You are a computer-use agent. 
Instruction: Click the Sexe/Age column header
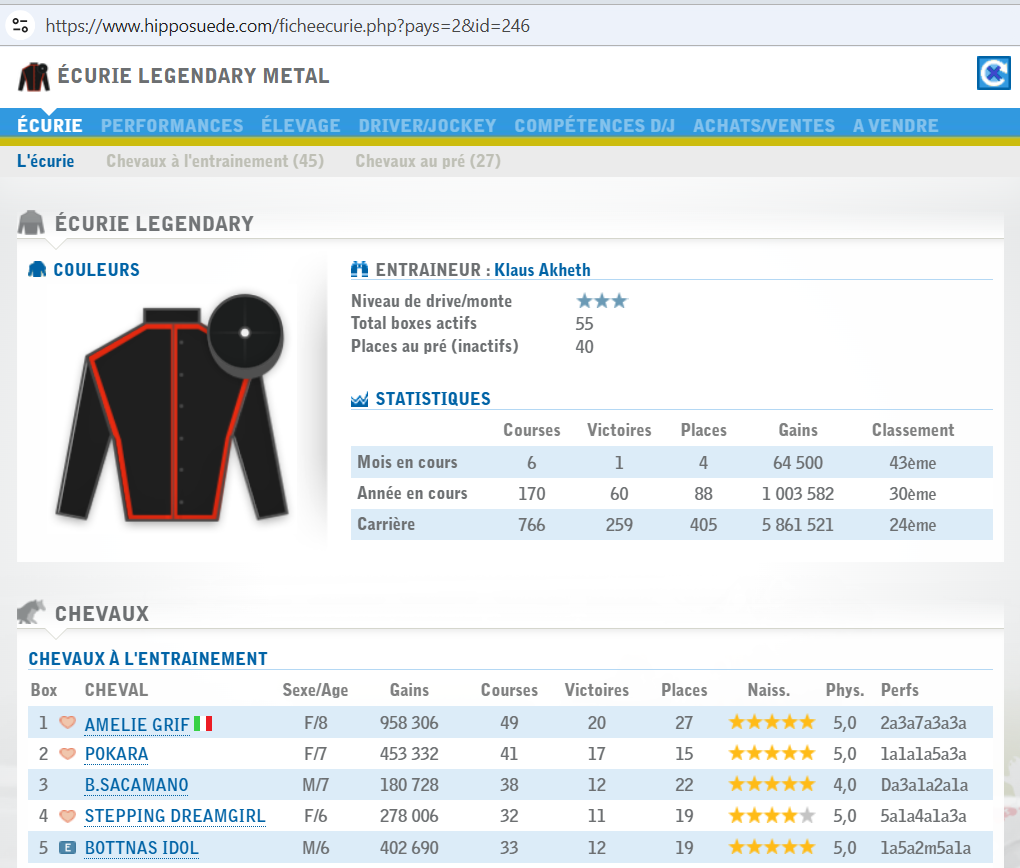315,690
